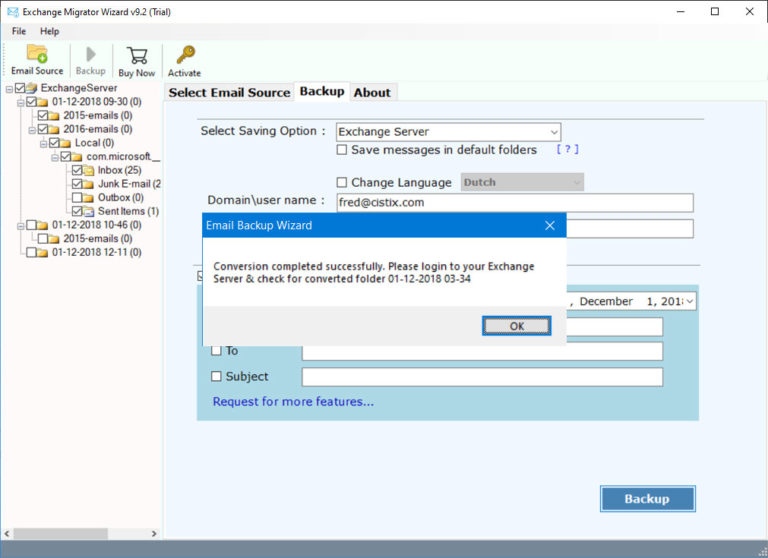Viewport: 768px width, 558px height.
Task: Collapse the ExchangeServer tree node
Action: 9,89
